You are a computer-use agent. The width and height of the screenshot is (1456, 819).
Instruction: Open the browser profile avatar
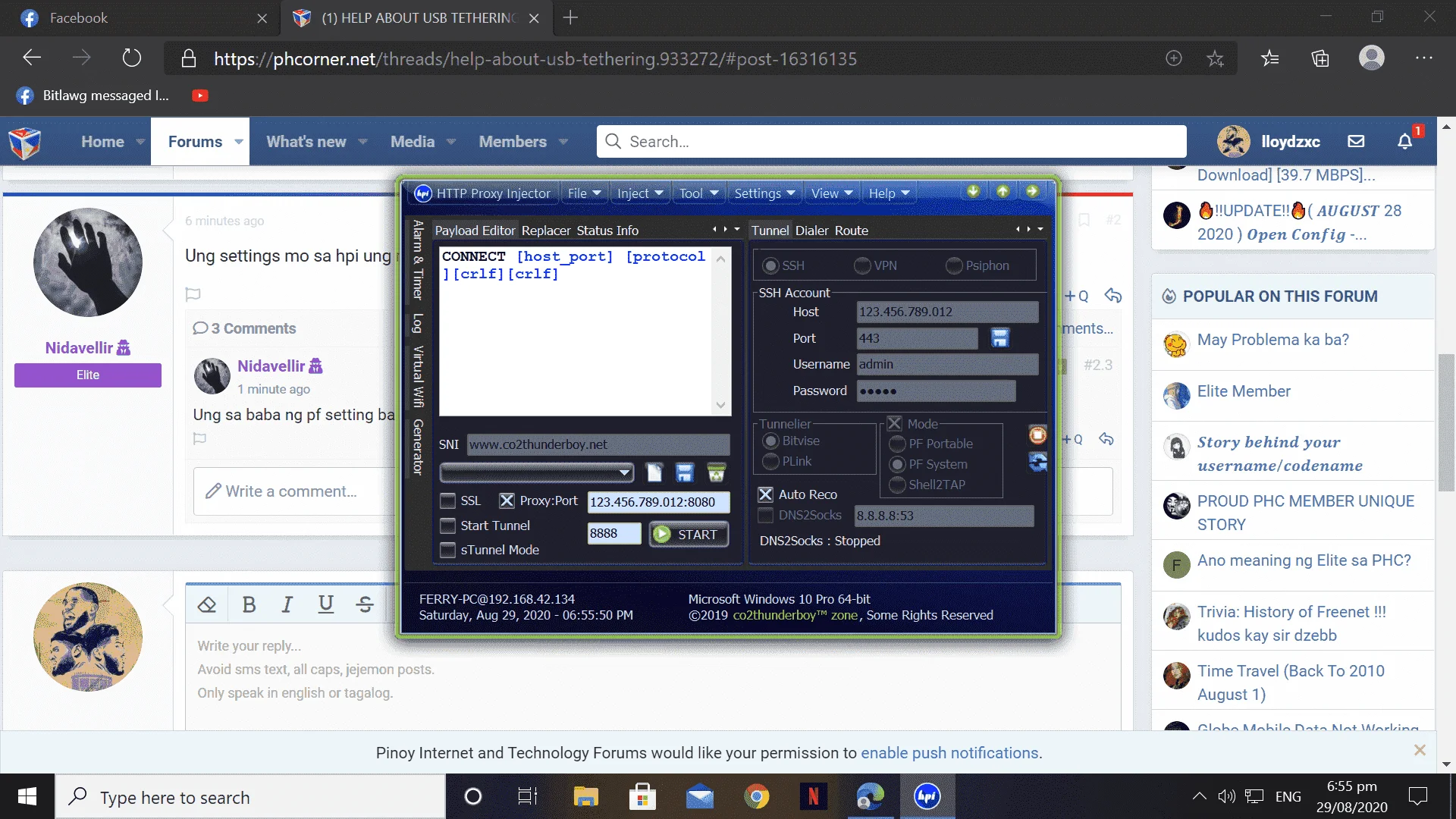(x=1371, y=58)
